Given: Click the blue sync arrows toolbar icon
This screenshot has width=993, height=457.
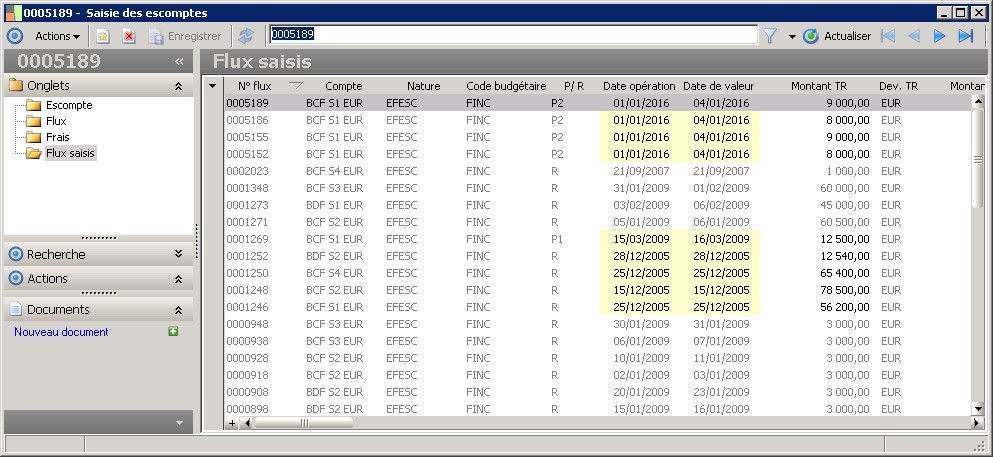Looking at the screenshot, I should point(245,36).
